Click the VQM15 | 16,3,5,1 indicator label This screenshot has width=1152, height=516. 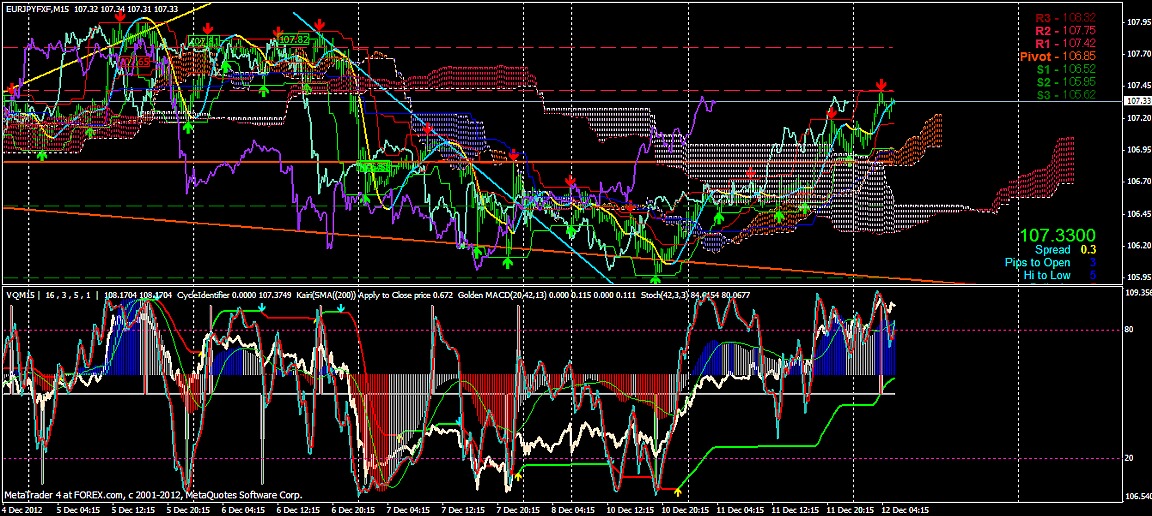[x=48, y=295]
